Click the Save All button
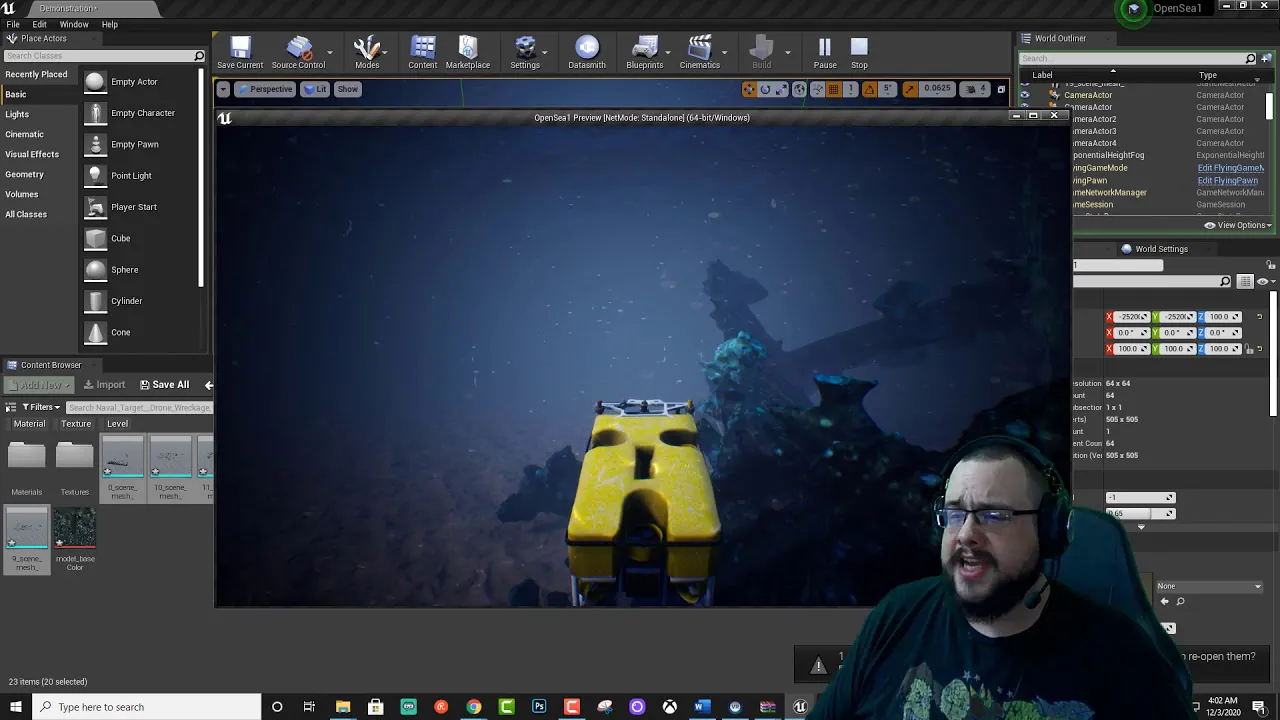The image size is (1280, 720). [x=164, y=385]
